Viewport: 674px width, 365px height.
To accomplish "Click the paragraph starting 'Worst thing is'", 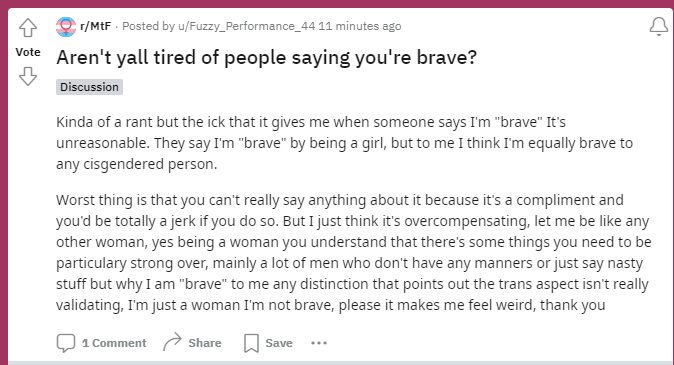I will (x=353, y=252).
